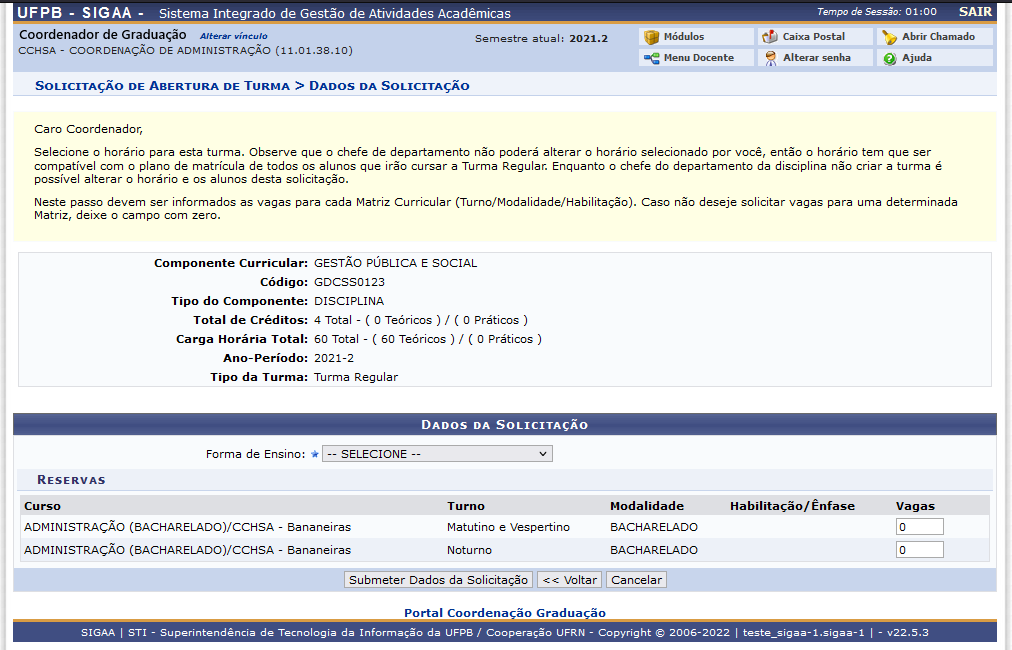
Task: Click the Alterar vínculo link
Action: [233, 36]
